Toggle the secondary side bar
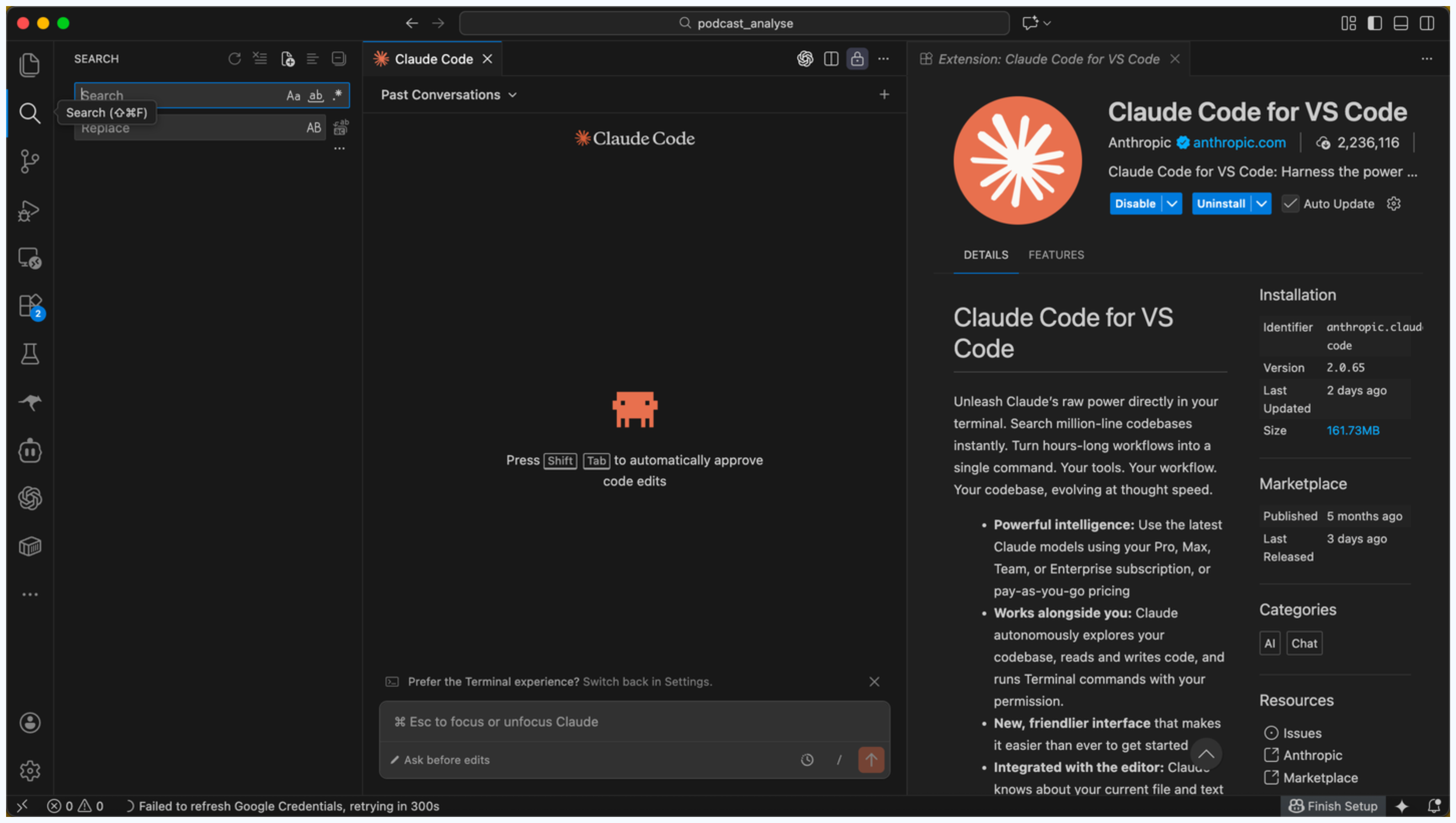The height and width of the screenshot is (823, 1456). [1426, 23]
